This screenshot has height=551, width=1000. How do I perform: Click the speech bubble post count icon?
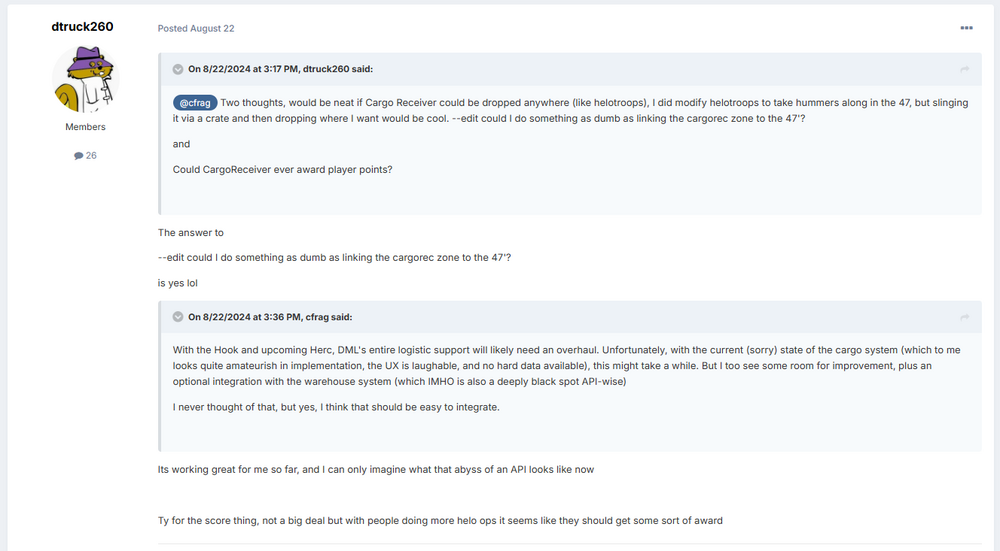(x=79, y=156)
